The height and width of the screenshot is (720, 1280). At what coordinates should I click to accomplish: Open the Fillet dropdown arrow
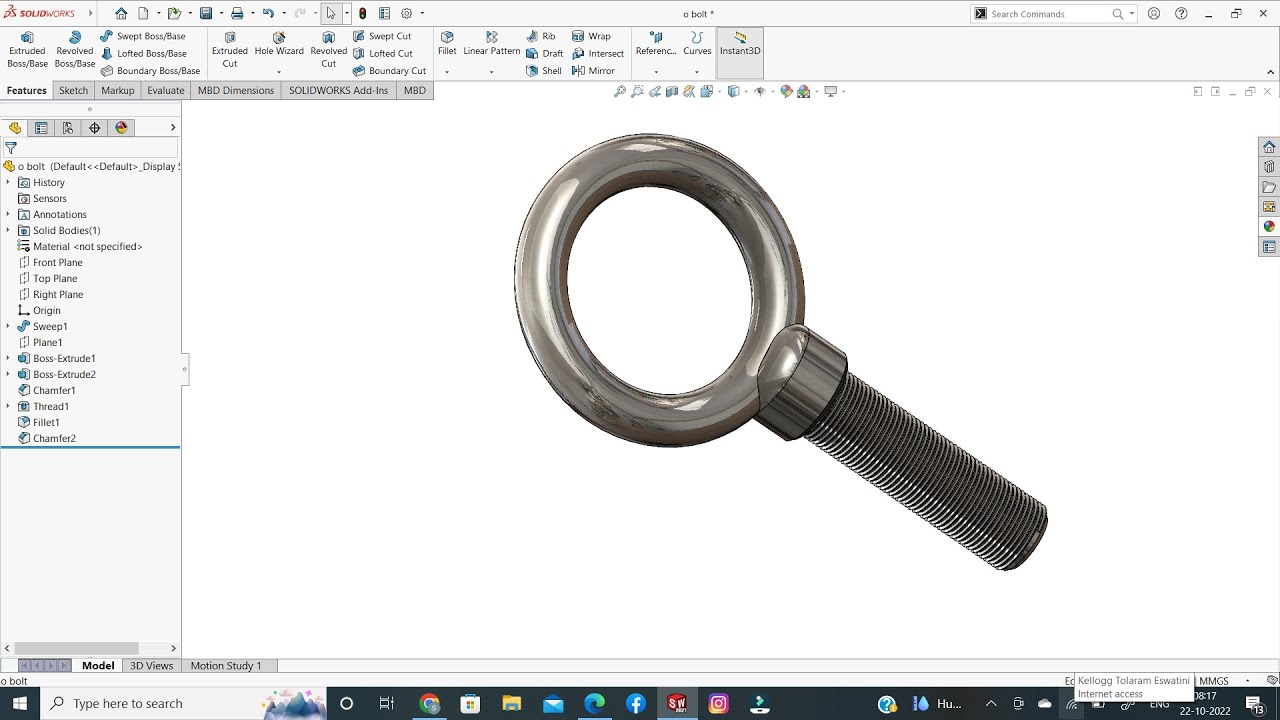(447, 72)
